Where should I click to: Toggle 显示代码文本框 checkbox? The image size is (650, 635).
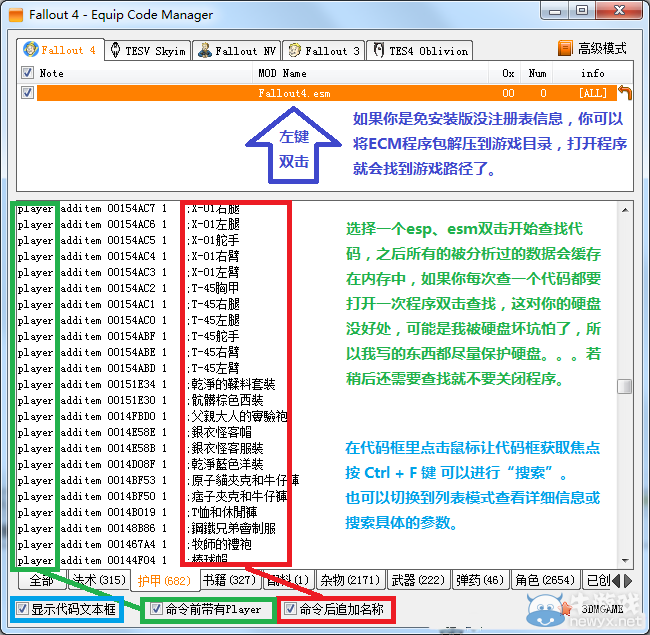[22, 609]
